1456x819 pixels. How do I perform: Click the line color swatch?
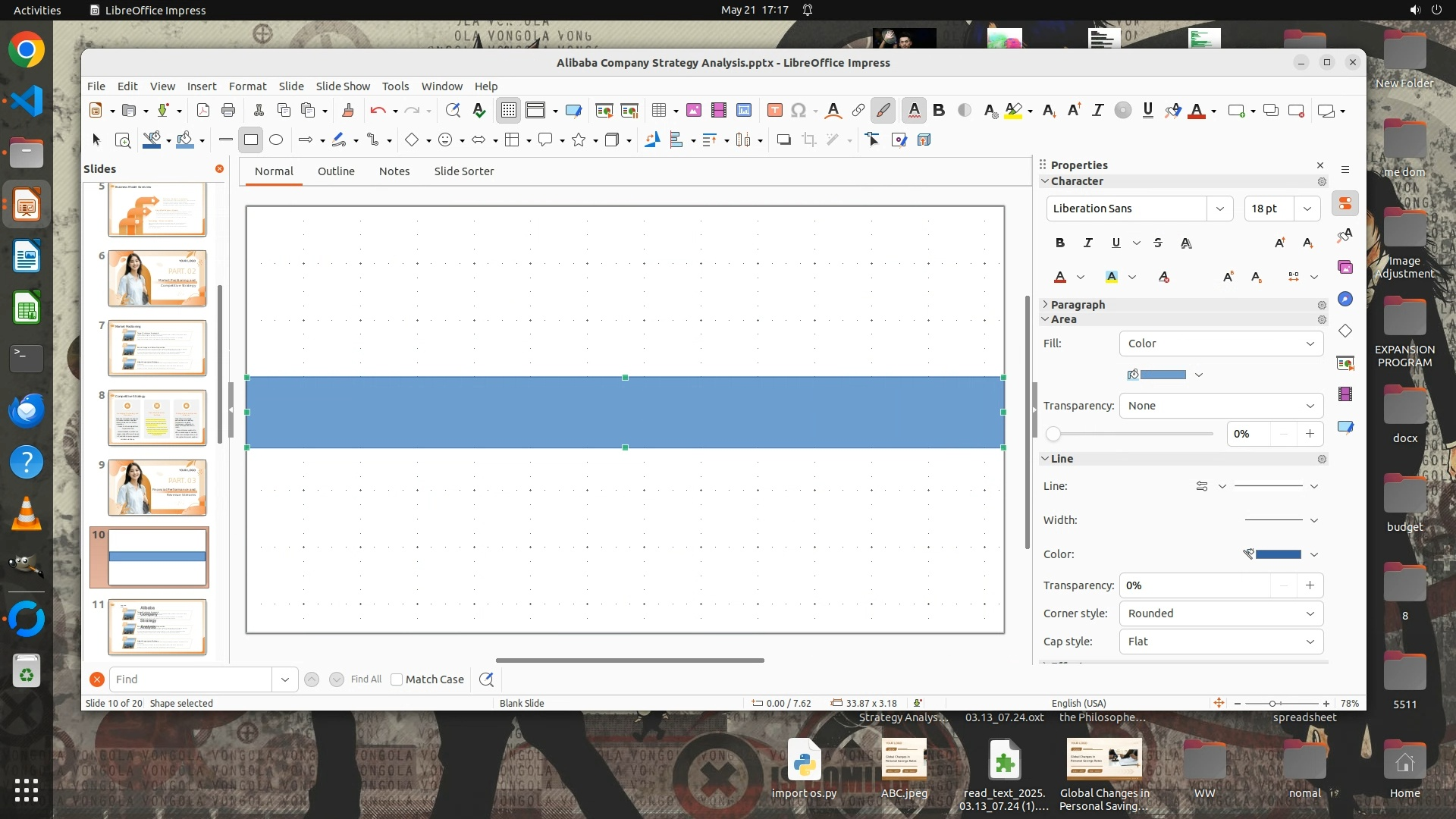pyautogui.click(x=1278, y=554)
